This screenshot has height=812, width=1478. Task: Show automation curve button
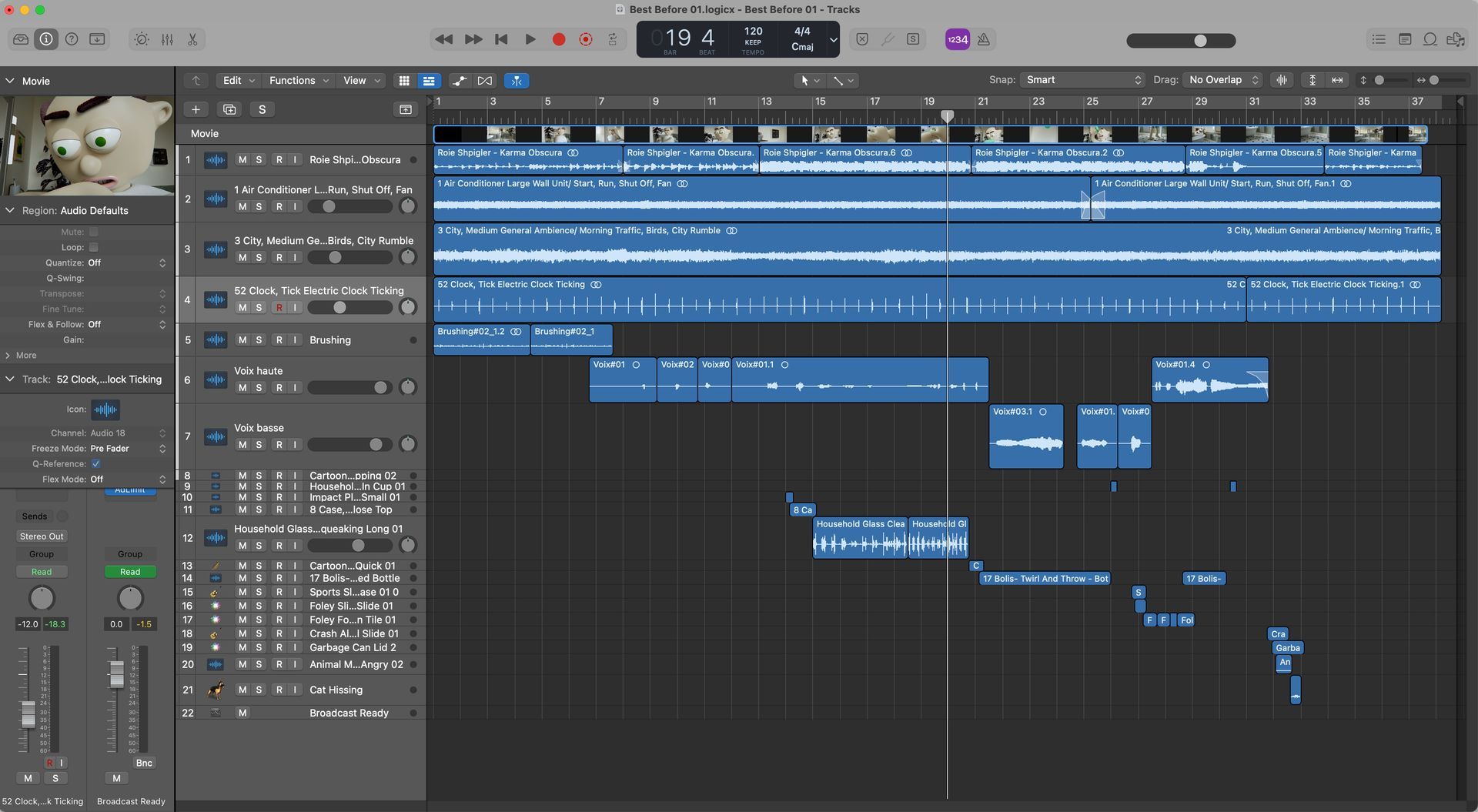460,80
